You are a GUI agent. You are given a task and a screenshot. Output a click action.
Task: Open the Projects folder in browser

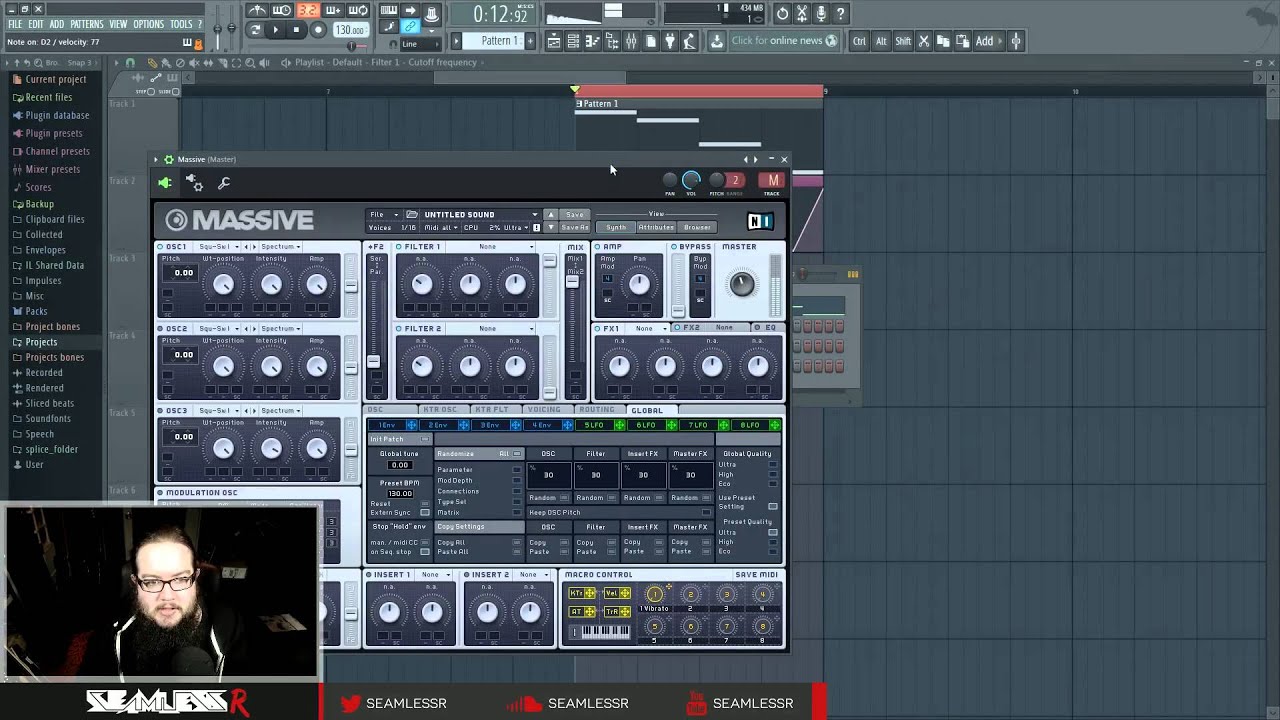click(41, 342)
